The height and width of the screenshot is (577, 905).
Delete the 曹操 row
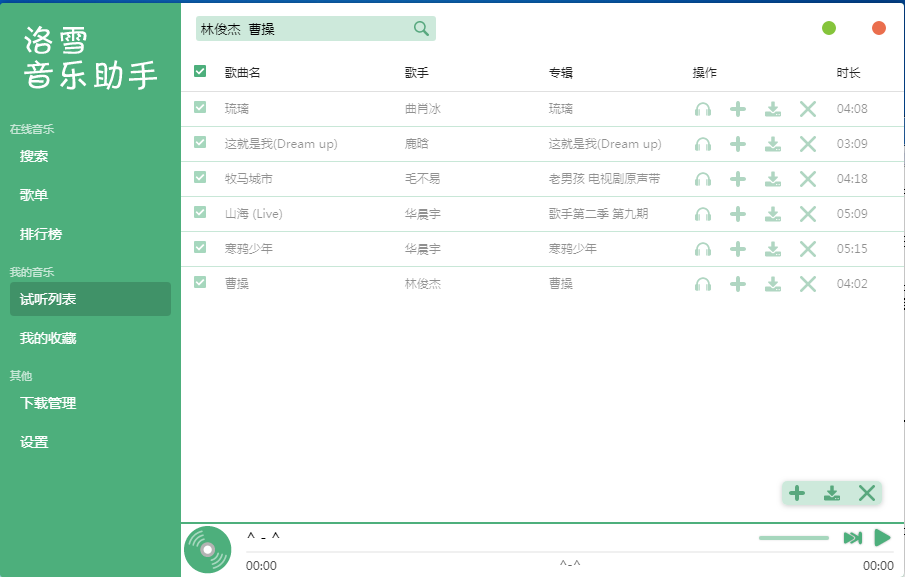808,284
